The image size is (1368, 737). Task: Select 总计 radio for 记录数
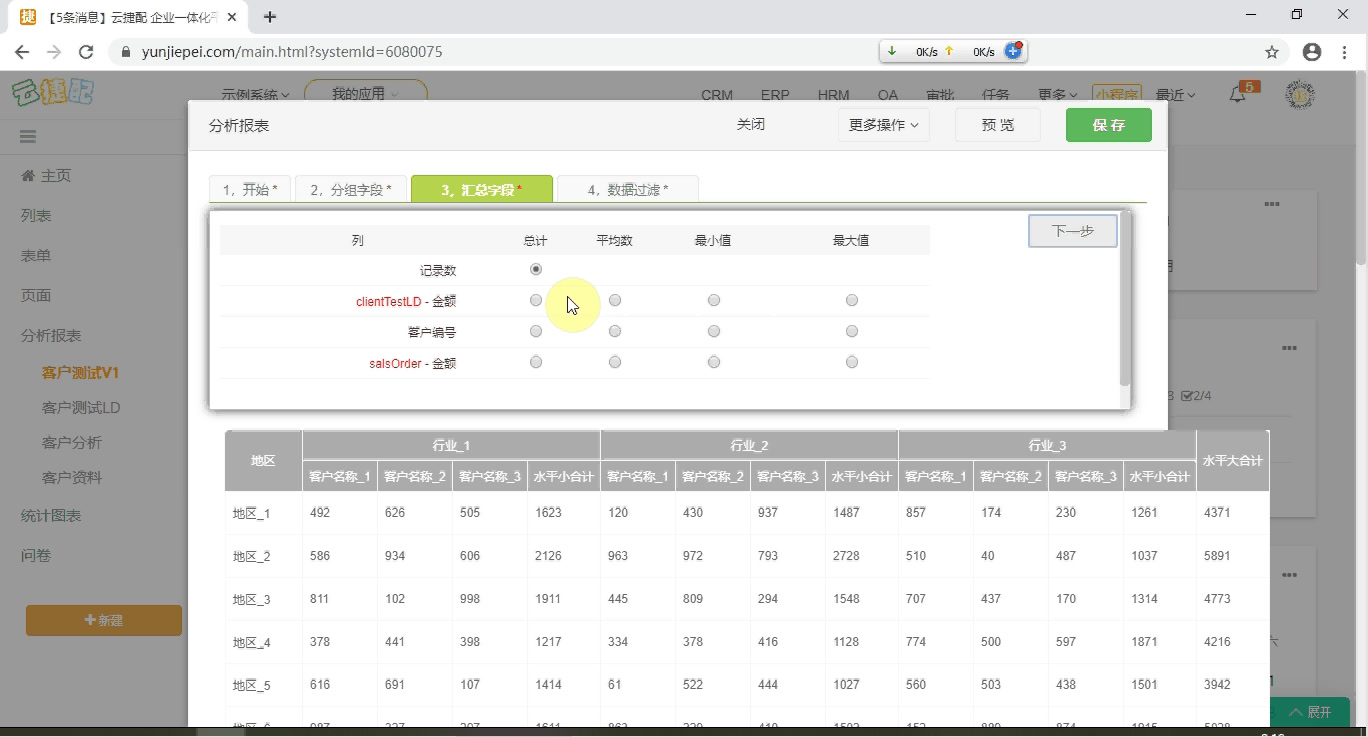(536, 269)
